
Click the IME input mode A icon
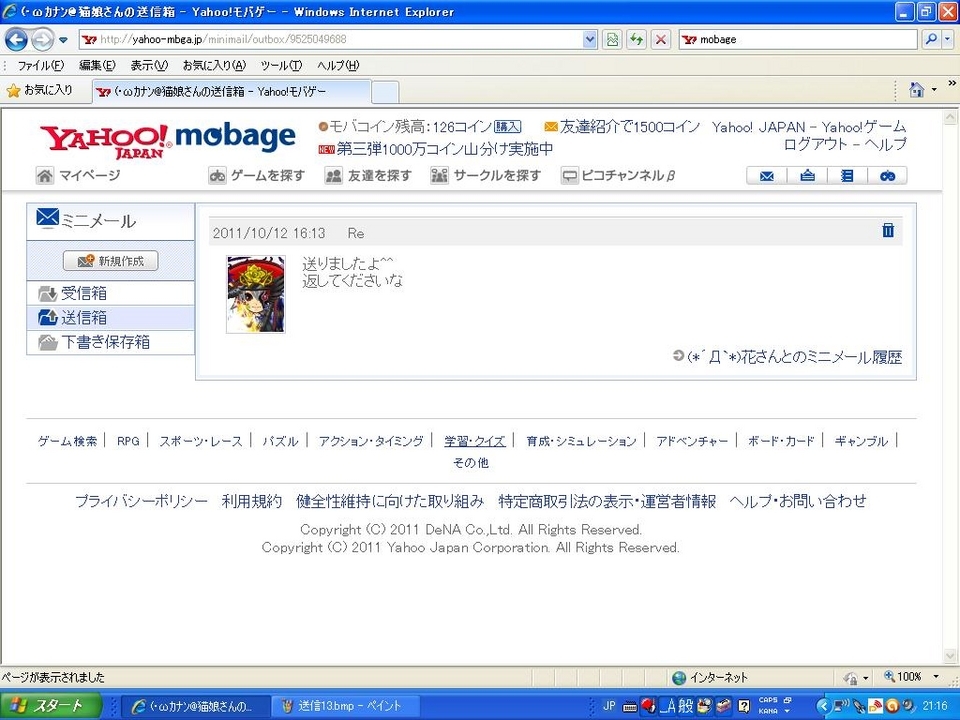(667, 706)
